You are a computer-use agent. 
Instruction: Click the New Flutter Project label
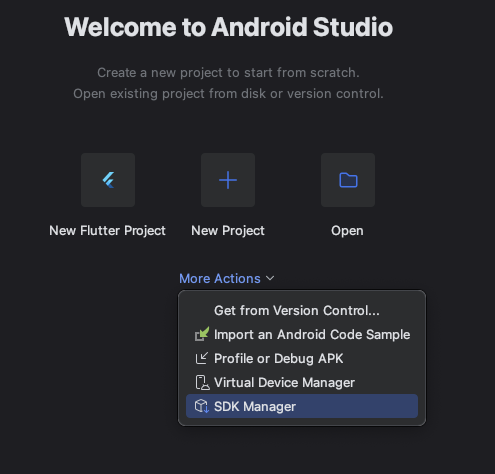pos(107,231)
